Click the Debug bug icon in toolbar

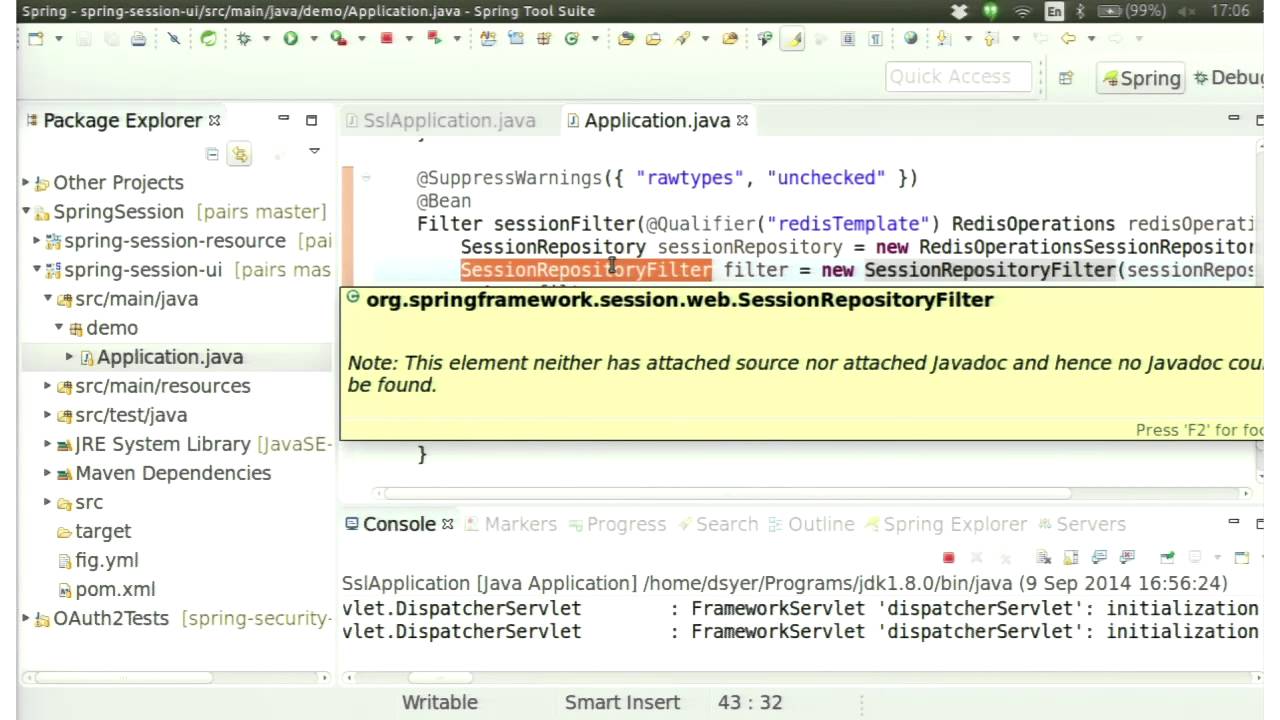coord(243,39)
